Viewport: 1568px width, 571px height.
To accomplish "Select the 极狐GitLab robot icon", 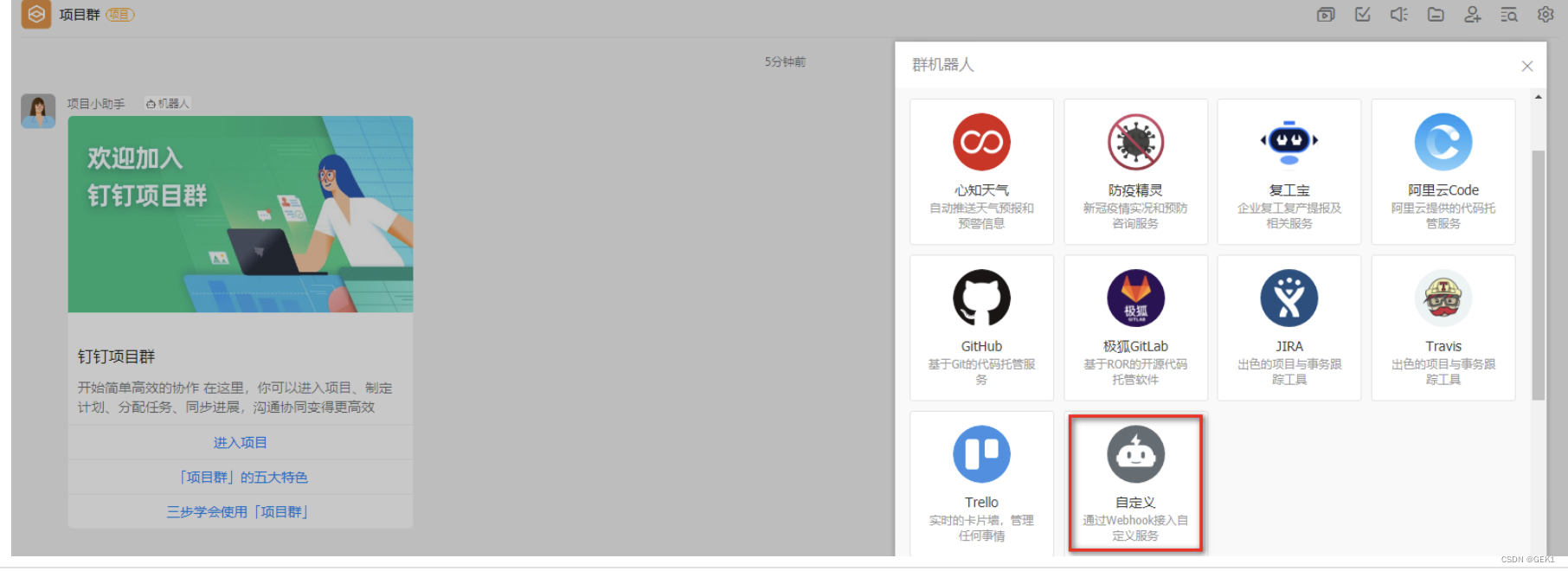I will point(1135,298).
